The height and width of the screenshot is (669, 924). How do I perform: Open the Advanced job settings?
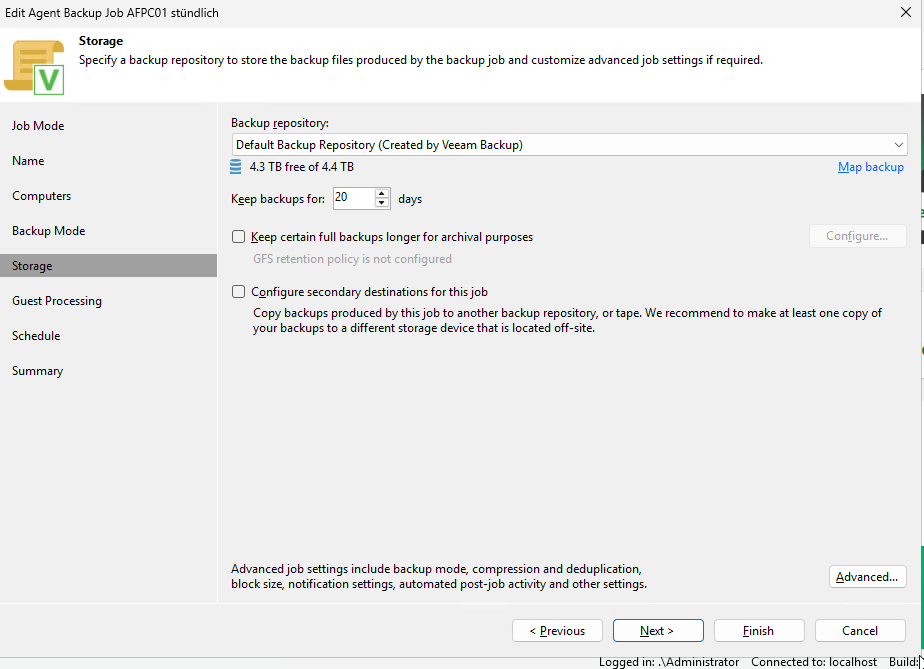[867, 577]
